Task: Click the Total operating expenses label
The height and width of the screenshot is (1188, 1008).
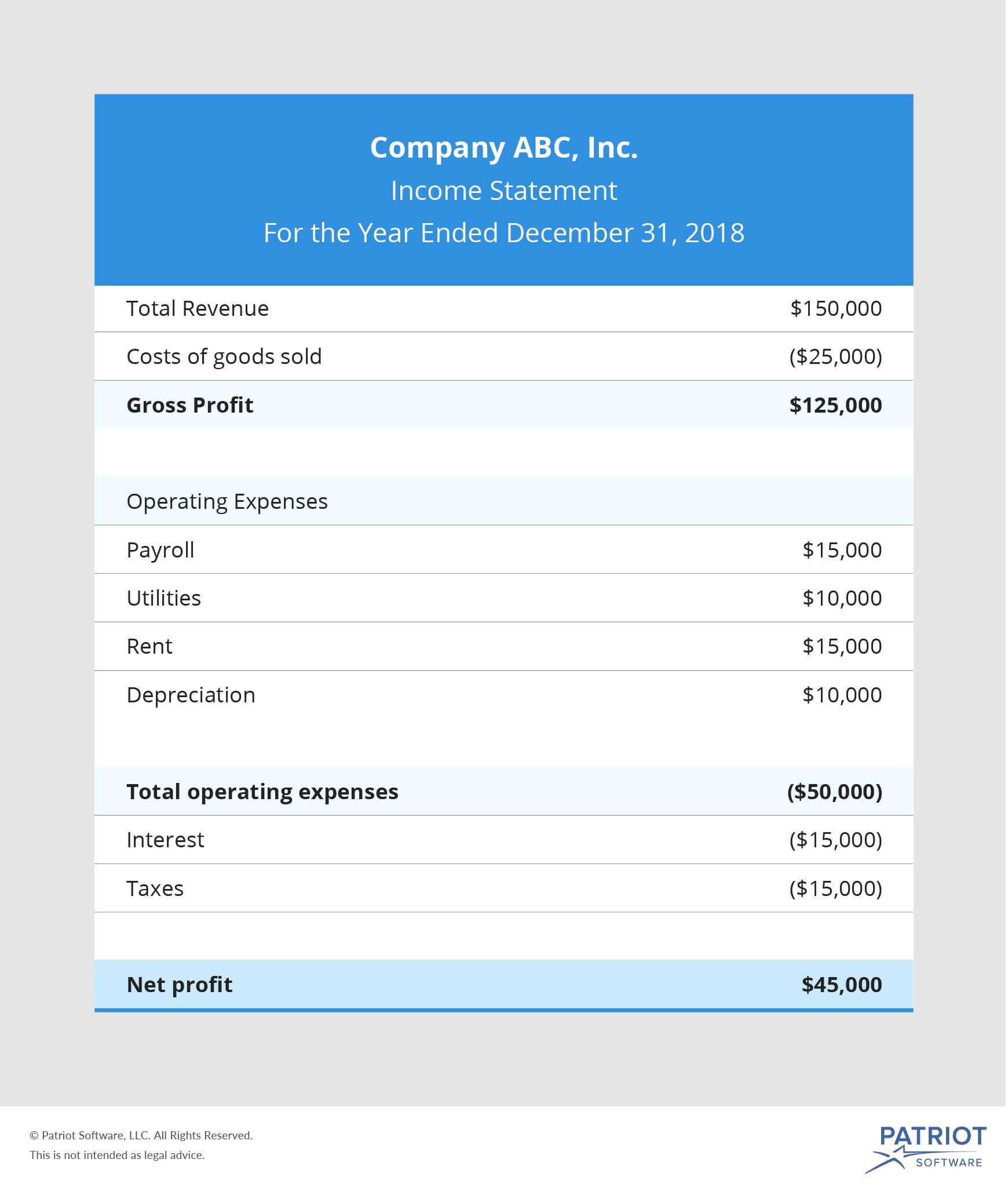Action: point(262,792)
